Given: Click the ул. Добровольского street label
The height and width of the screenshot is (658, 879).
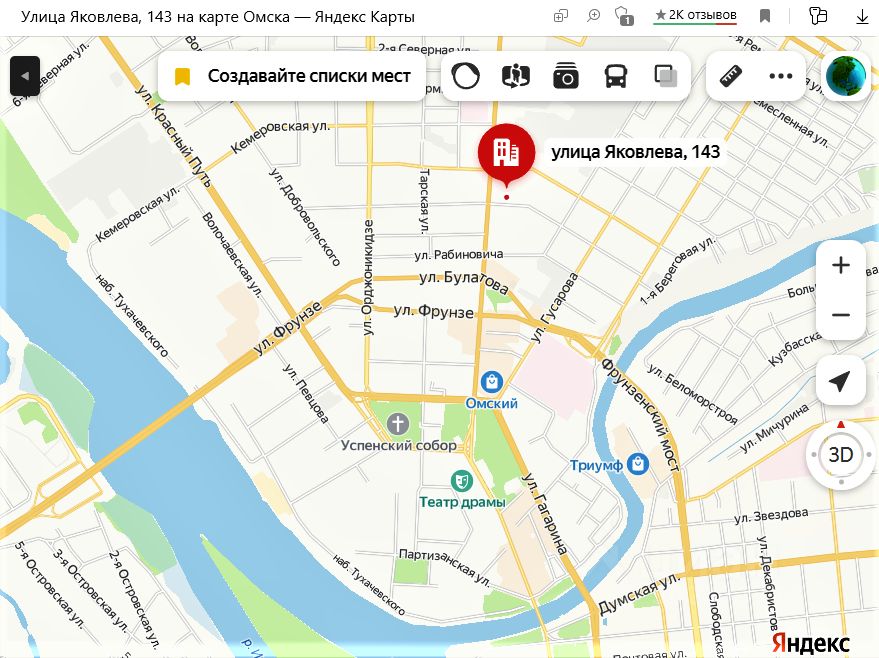Looking at the screenshot, I should [x=304, y=216].
